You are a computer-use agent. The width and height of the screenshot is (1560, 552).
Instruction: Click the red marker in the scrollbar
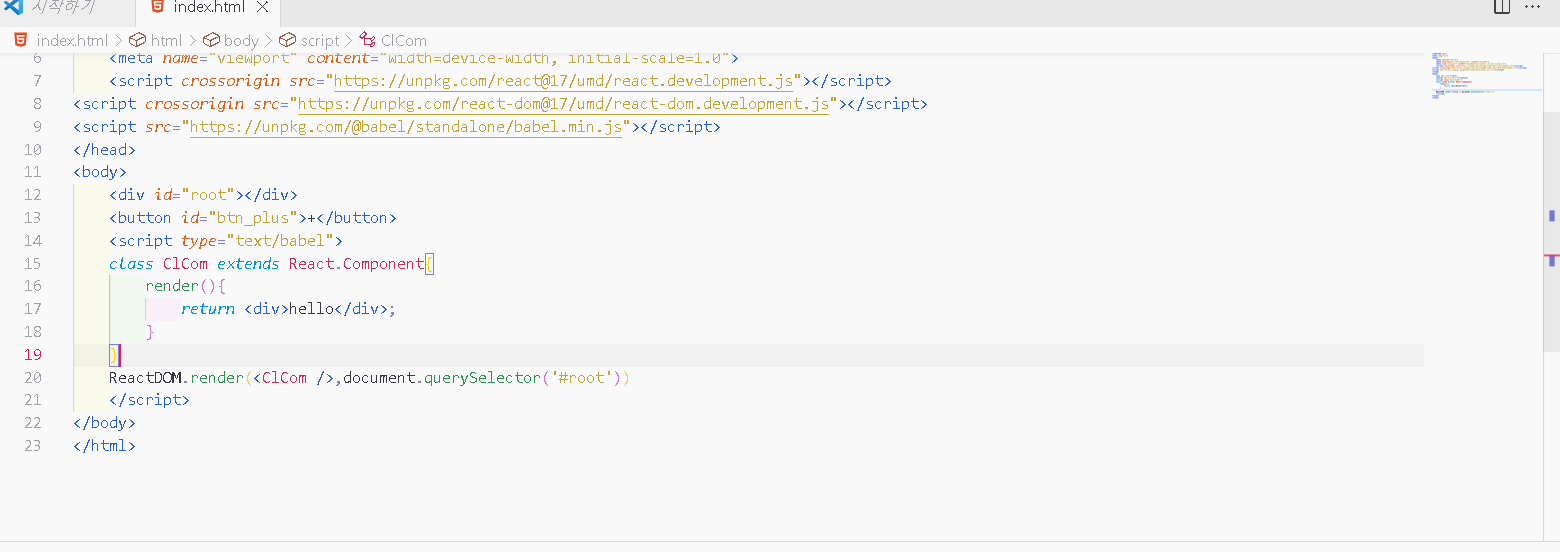coord(1552,258)
